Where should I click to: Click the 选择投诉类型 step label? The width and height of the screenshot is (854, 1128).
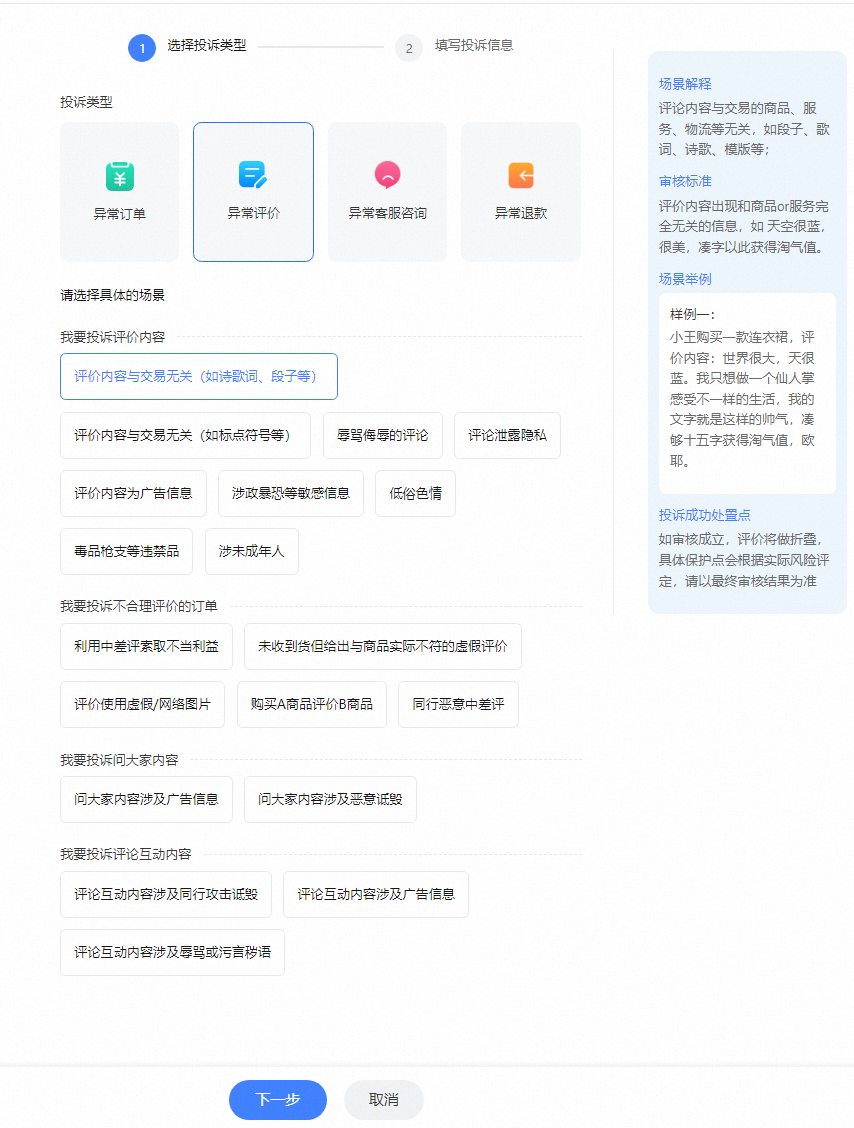(x=206, y=45)
